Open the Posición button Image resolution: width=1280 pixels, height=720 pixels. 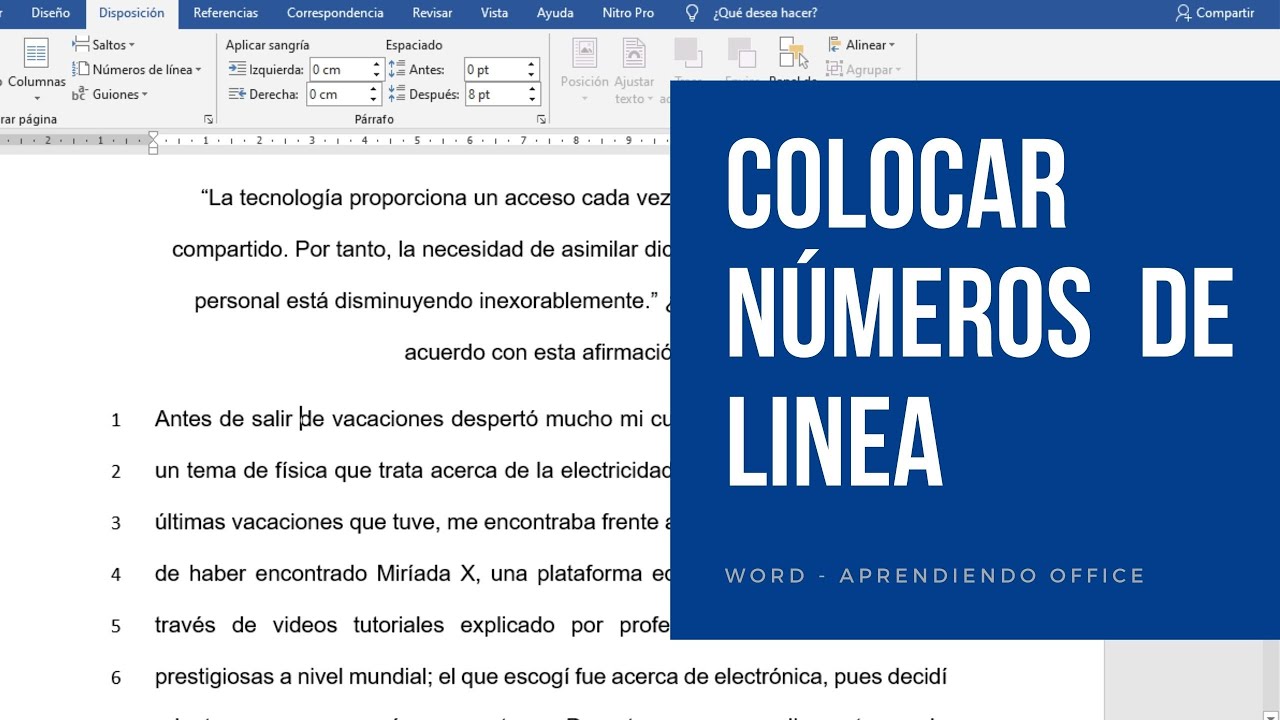[x=584, y=70]
